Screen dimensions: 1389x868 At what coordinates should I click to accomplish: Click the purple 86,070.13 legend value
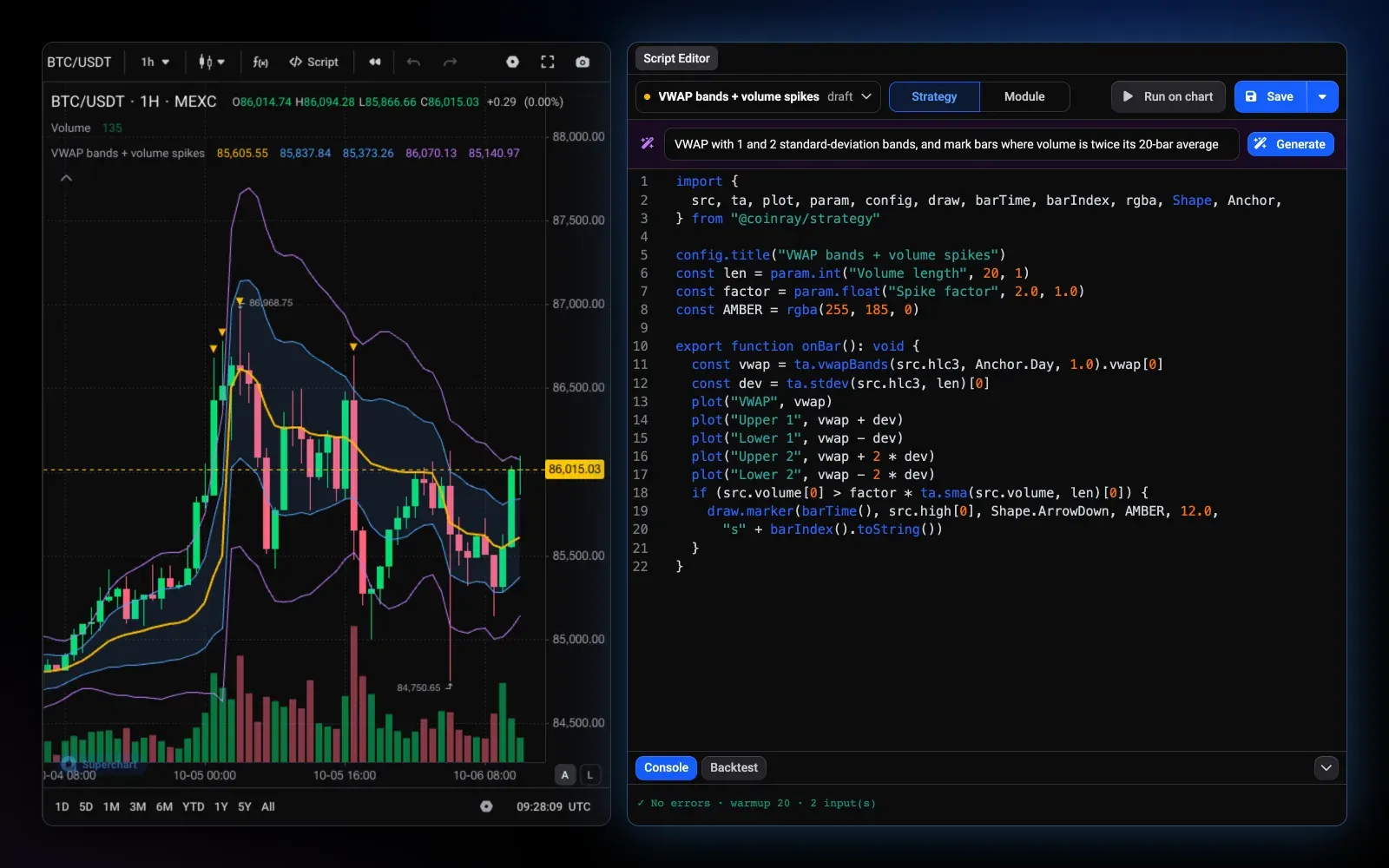[x=431, y=153]
